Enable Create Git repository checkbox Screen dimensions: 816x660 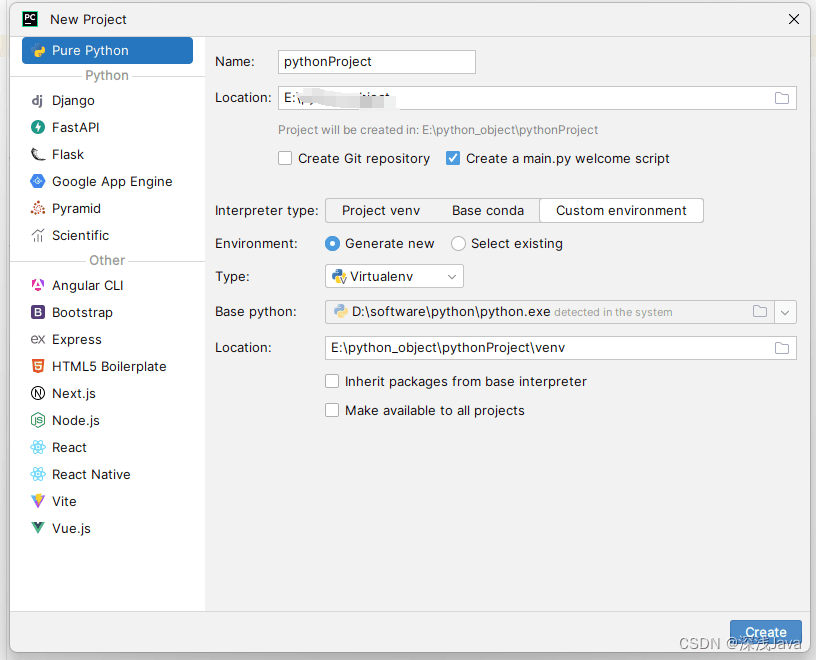(285, 158)
